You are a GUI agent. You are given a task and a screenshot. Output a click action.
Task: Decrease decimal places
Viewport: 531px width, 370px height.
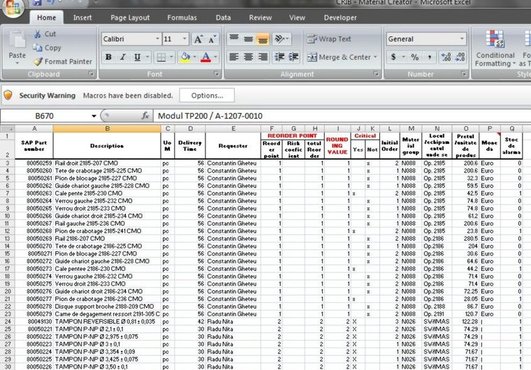pos(460,57)
